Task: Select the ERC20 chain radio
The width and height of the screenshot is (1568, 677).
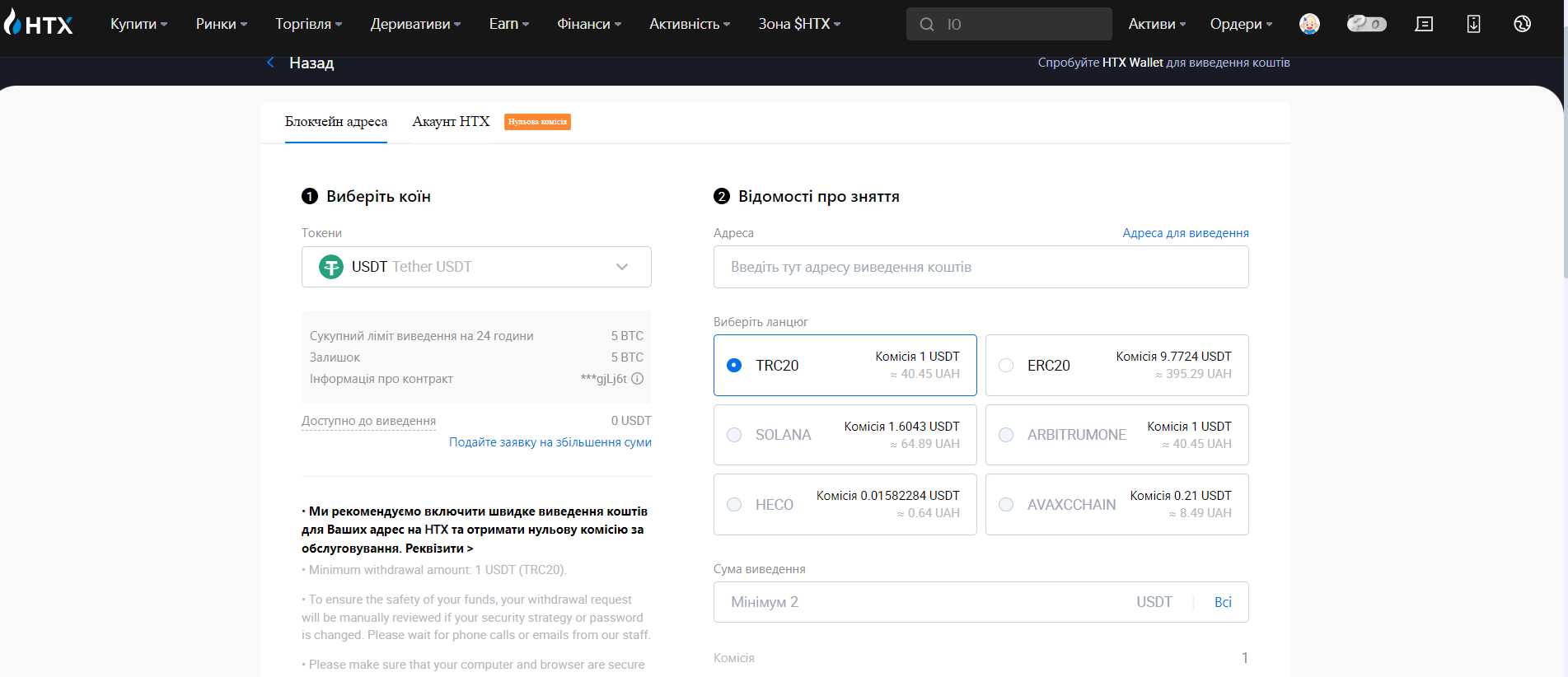Action: [1006, 365]
